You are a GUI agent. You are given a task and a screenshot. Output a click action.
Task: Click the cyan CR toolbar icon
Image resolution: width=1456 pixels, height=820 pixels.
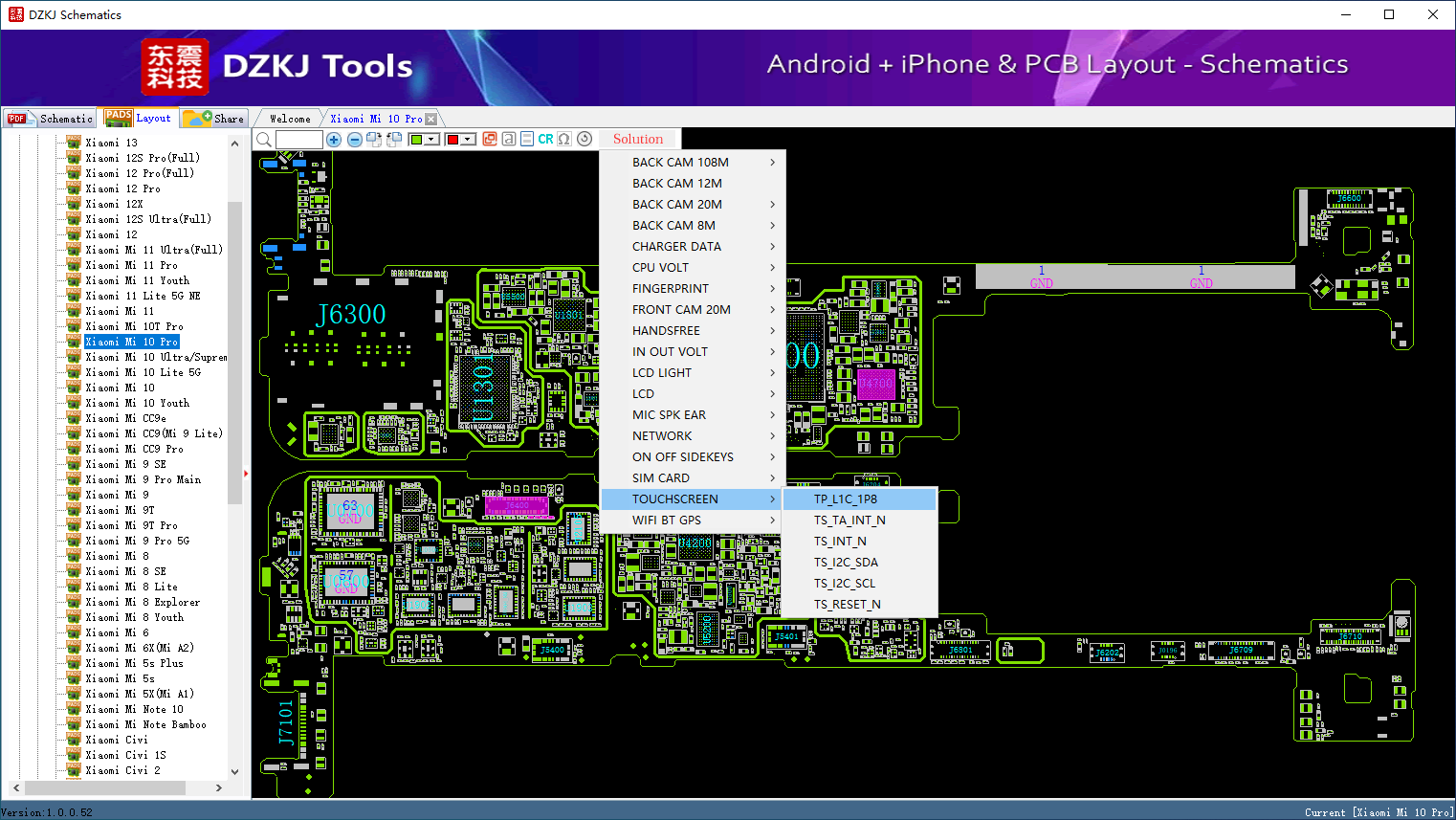coord(545,139)
